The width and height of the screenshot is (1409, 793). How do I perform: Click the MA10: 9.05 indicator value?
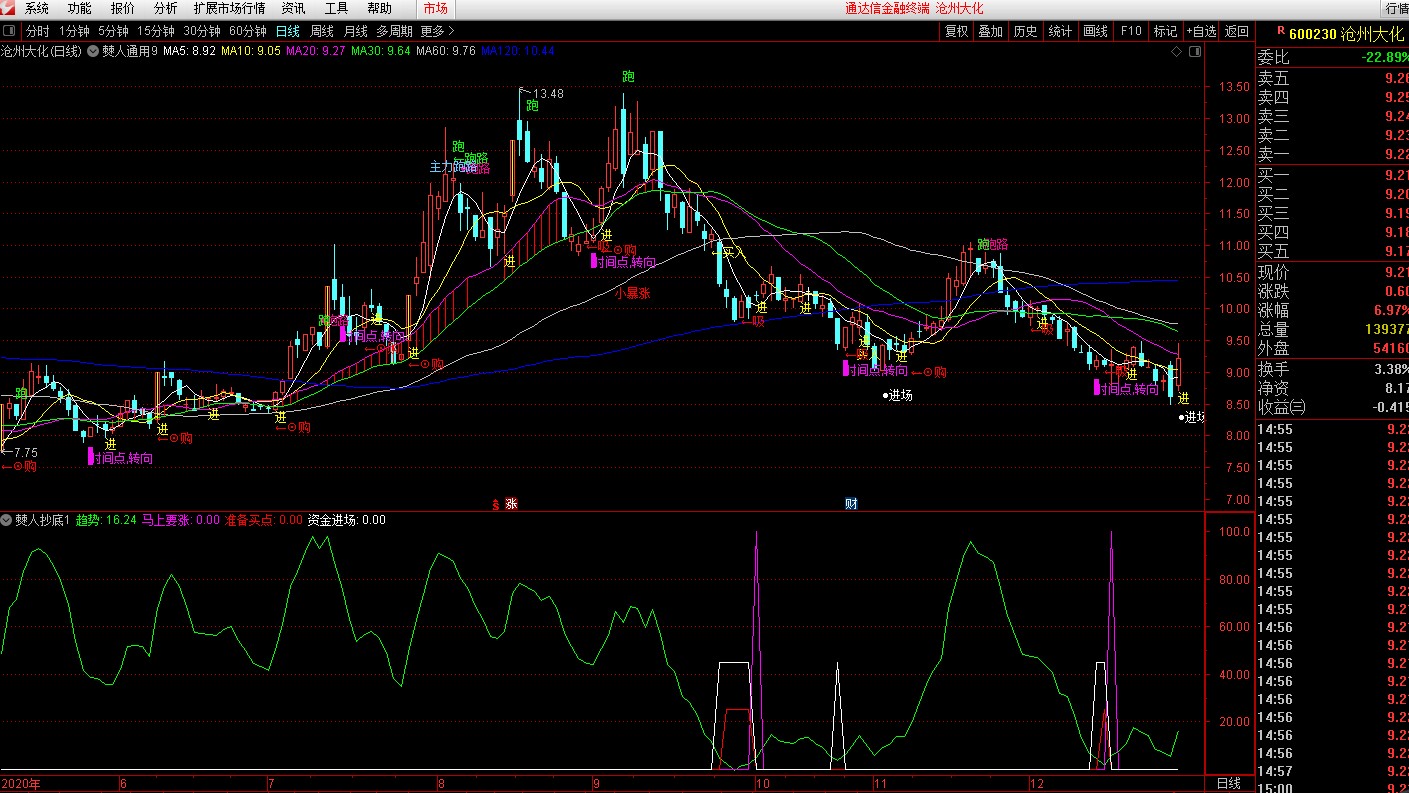pyautogui.click(x=251, y=50)
